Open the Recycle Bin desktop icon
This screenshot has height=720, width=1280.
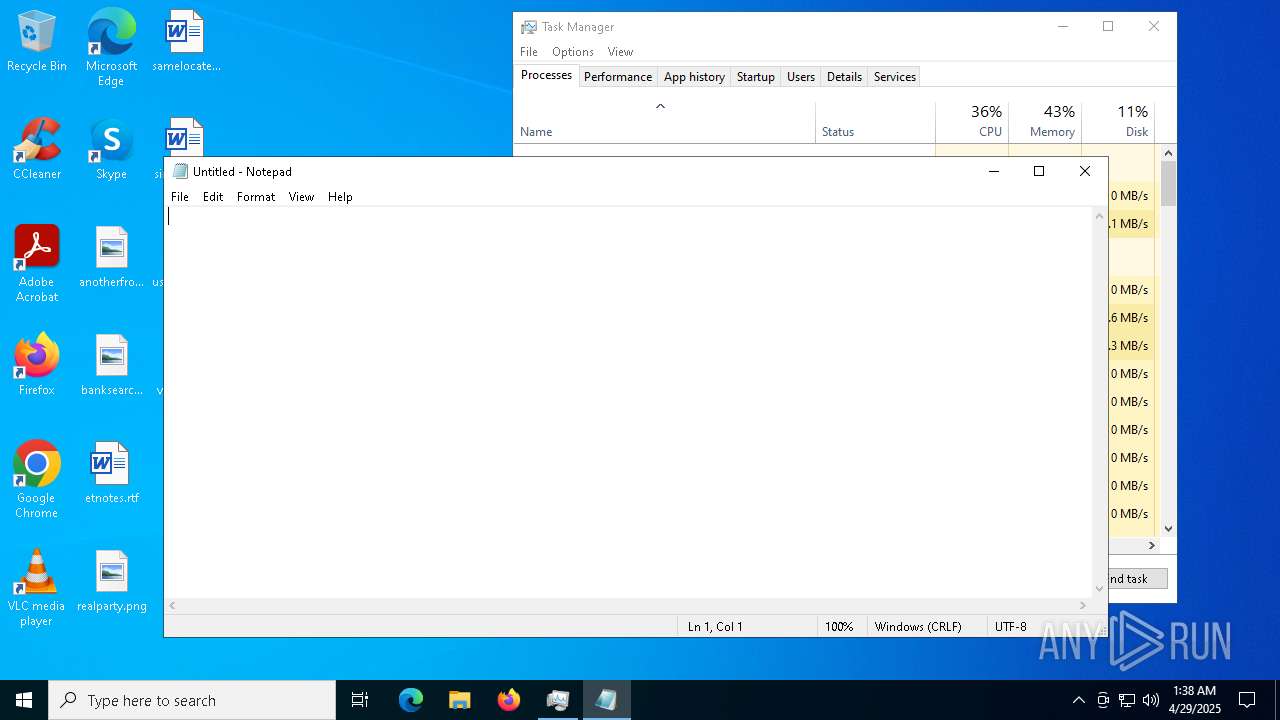[x=37, y=42]
